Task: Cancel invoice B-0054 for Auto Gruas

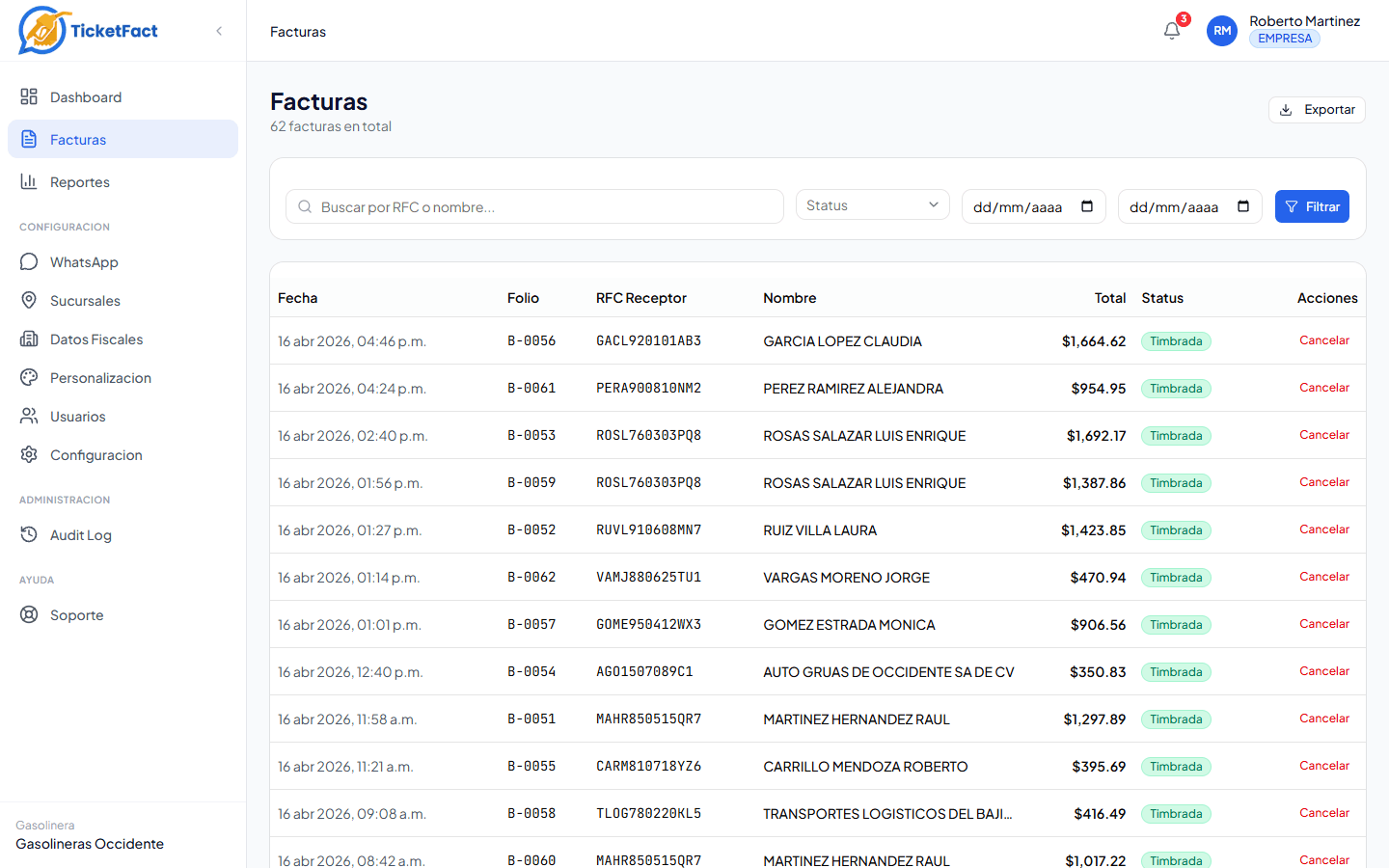Action: [x=1323, y=671]
